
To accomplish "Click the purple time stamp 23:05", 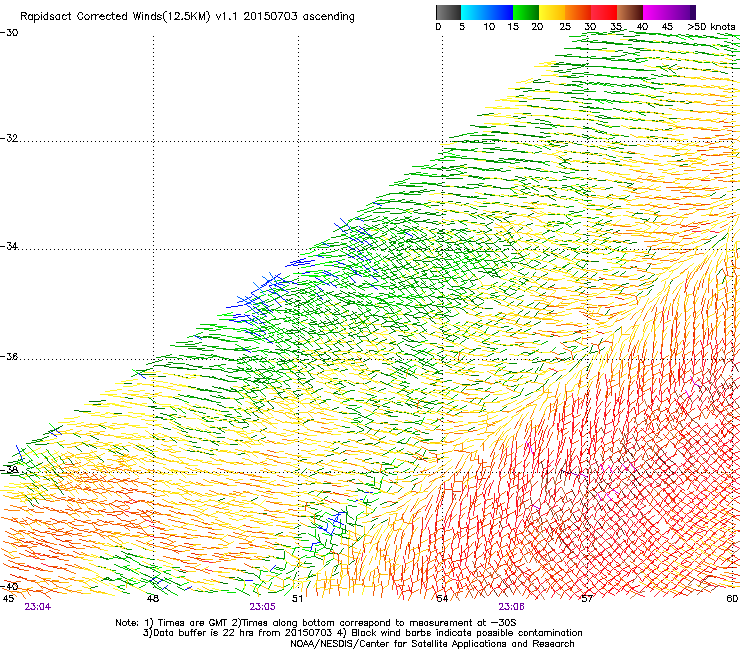I will coord(262,607).
